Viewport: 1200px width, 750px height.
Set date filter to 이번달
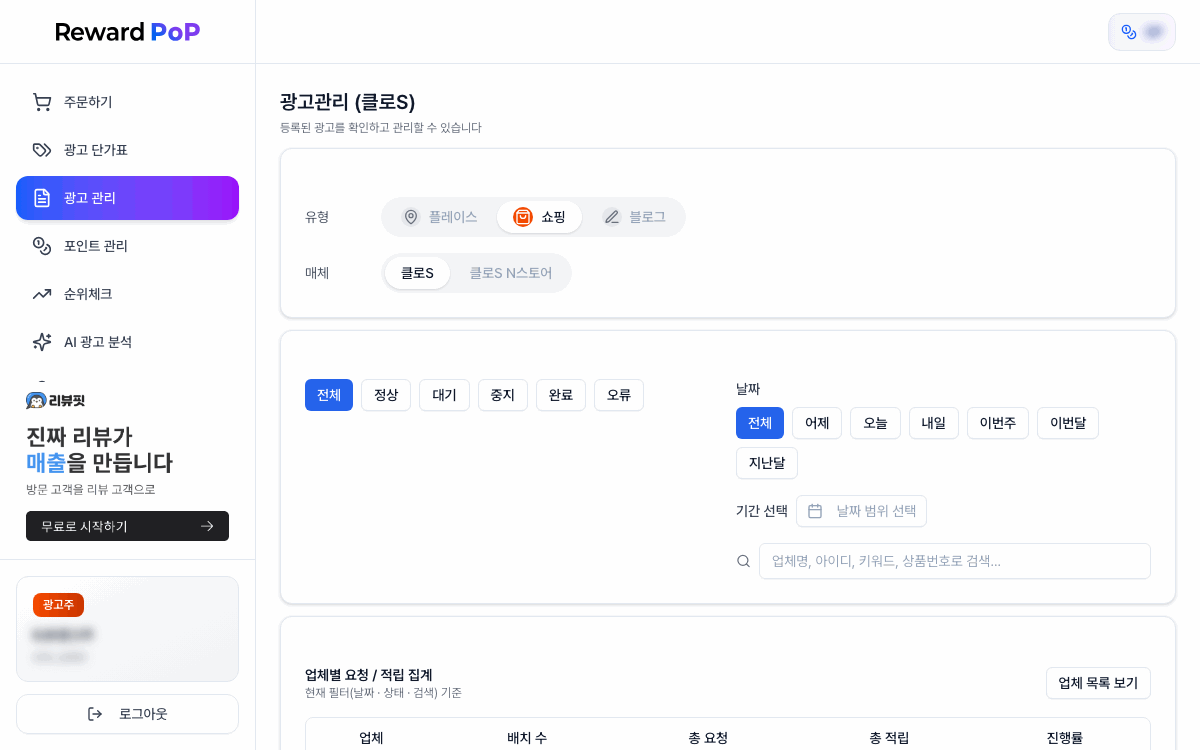pos(1068,423)
